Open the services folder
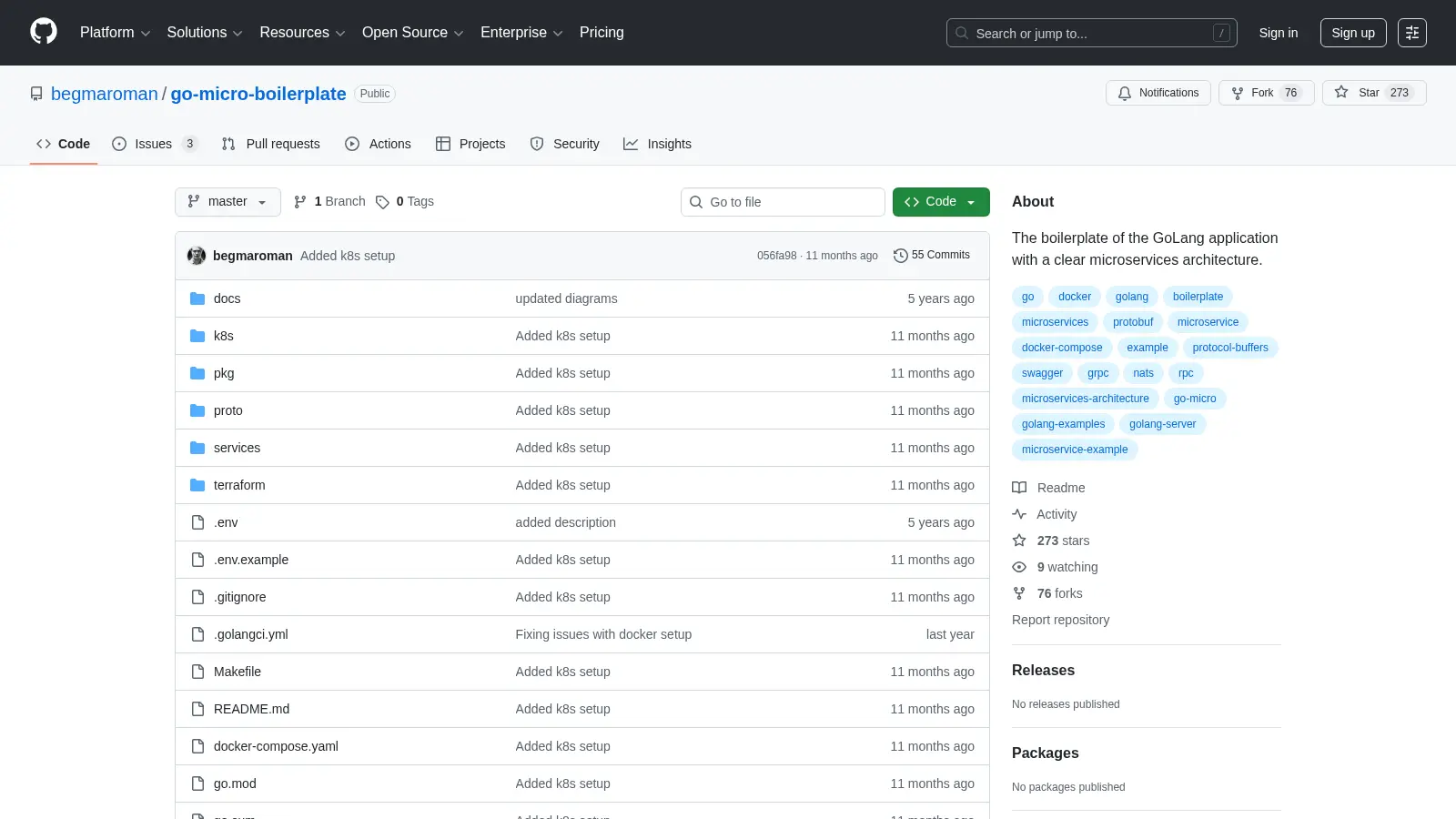Viewport: 1456px width, 819px height. tap(237, 448)
